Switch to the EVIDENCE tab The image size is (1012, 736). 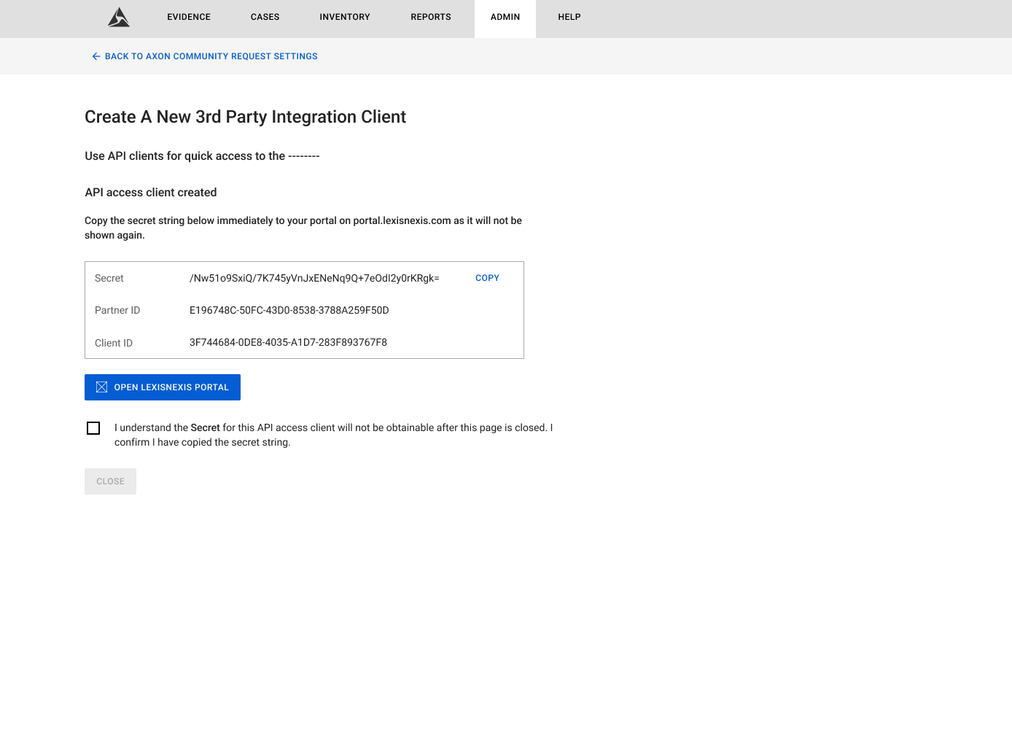tap(189, 17)
